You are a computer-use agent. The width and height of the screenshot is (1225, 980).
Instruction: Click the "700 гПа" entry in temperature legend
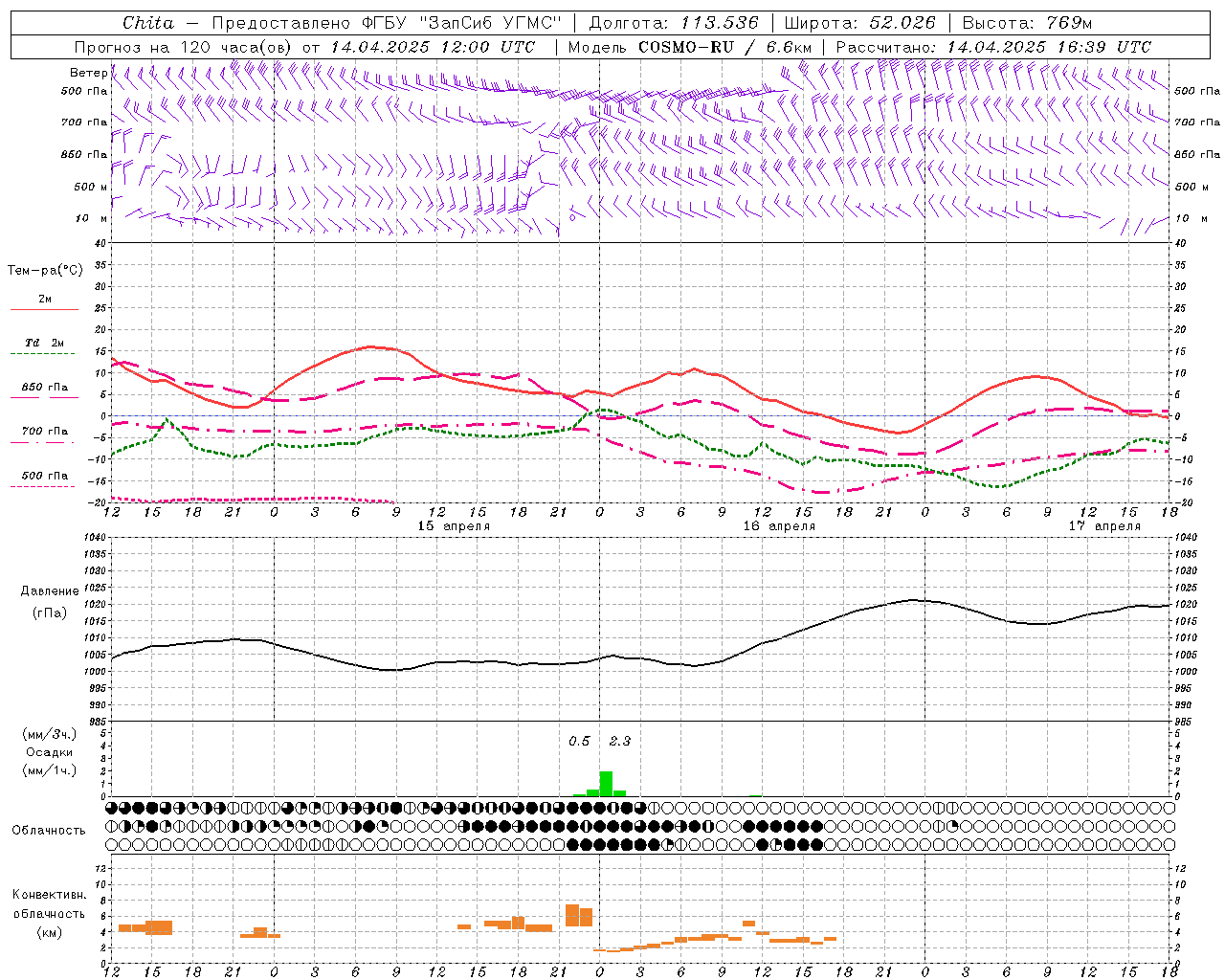coord(45,431)
